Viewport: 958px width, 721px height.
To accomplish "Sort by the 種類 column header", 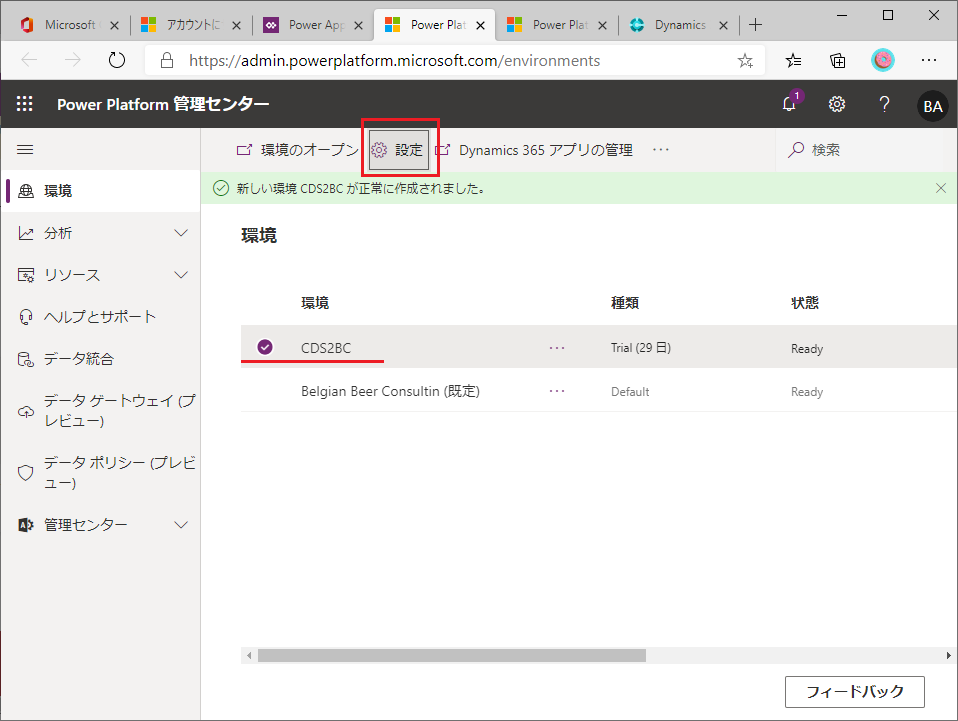I will click(x=625, y=303).
